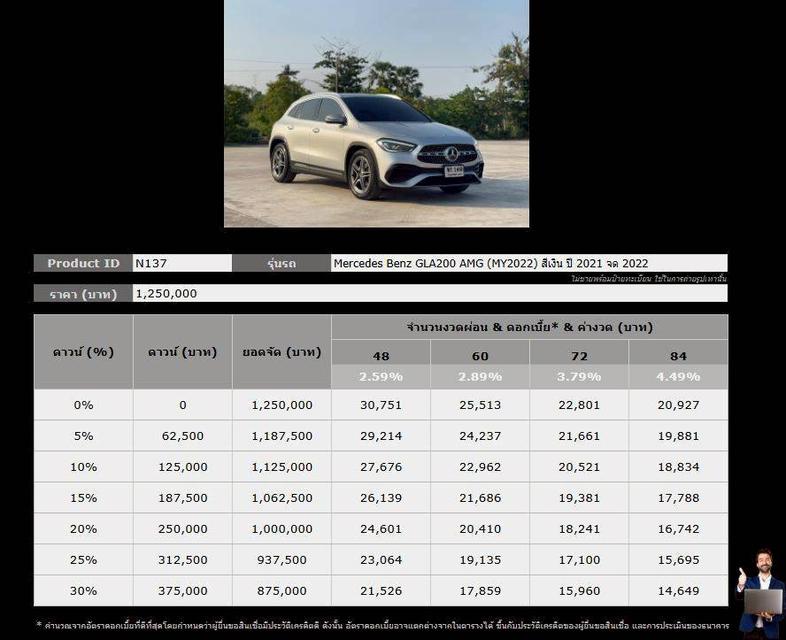786x640 pixels.
Task: Click the monthly payment 14,649
Action: (x=678, y=591)
